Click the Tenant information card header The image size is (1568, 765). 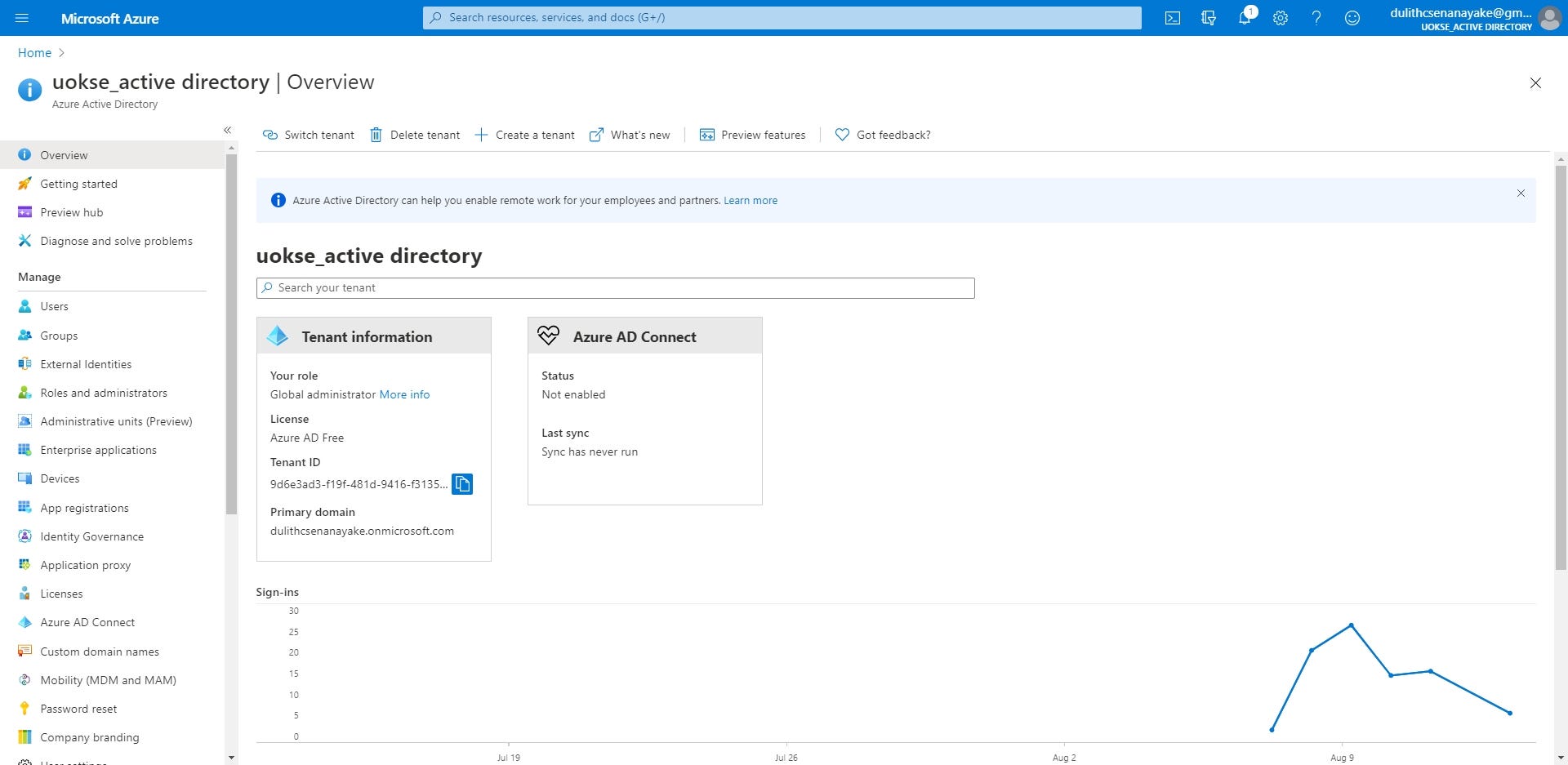[374, 336]
